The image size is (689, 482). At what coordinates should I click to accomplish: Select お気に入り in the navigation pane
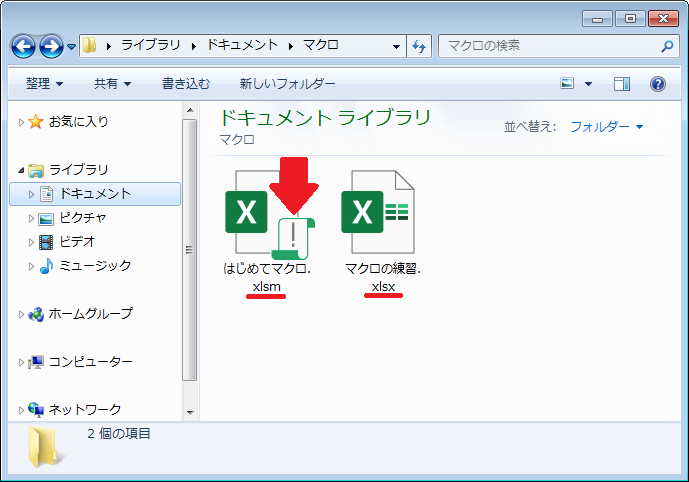tap(78, 121)
